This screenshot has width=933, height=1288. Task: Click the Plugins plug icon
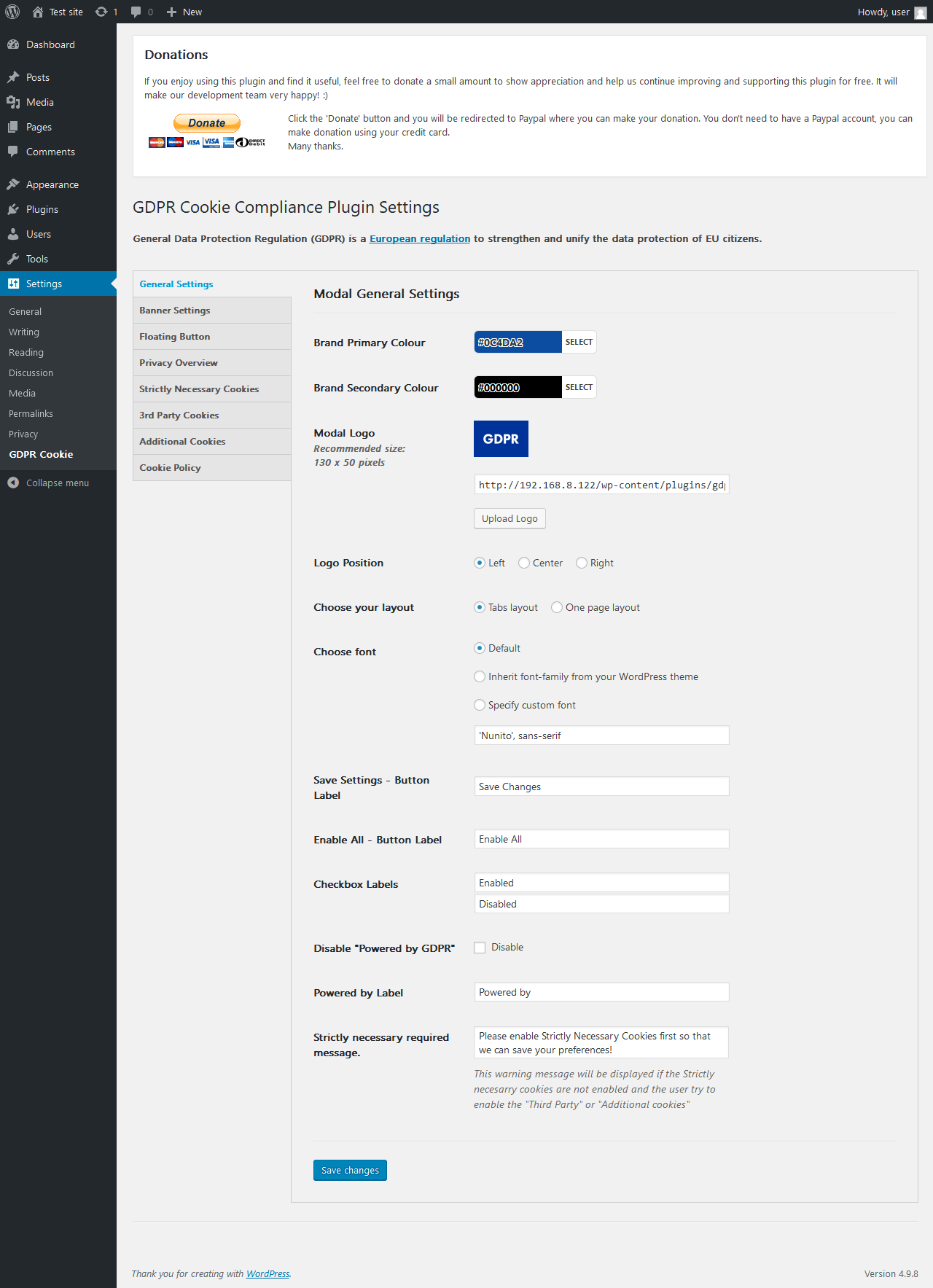click(x=13, y=209)
